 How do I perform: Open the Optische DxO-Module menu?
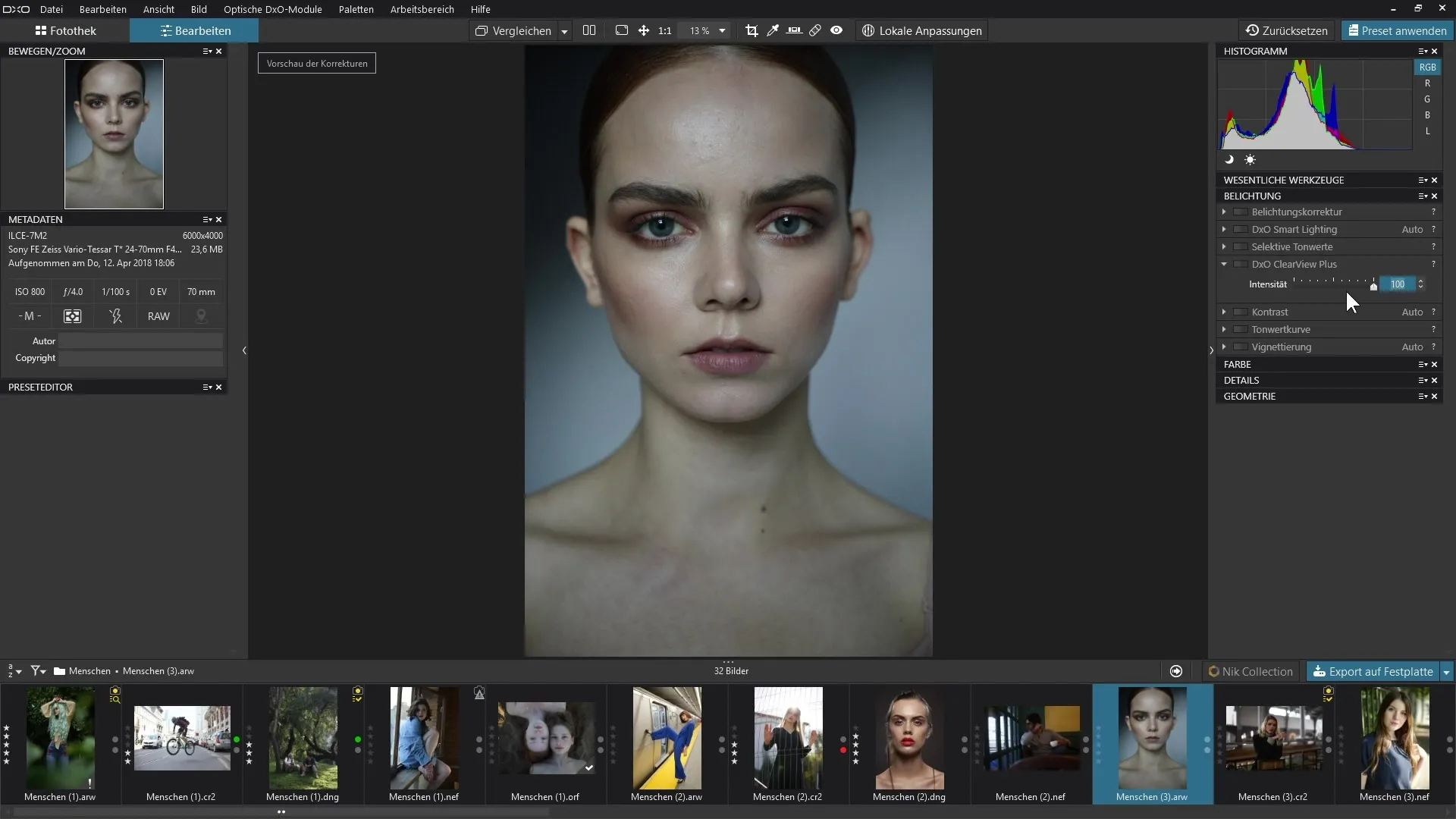(273, 9)
